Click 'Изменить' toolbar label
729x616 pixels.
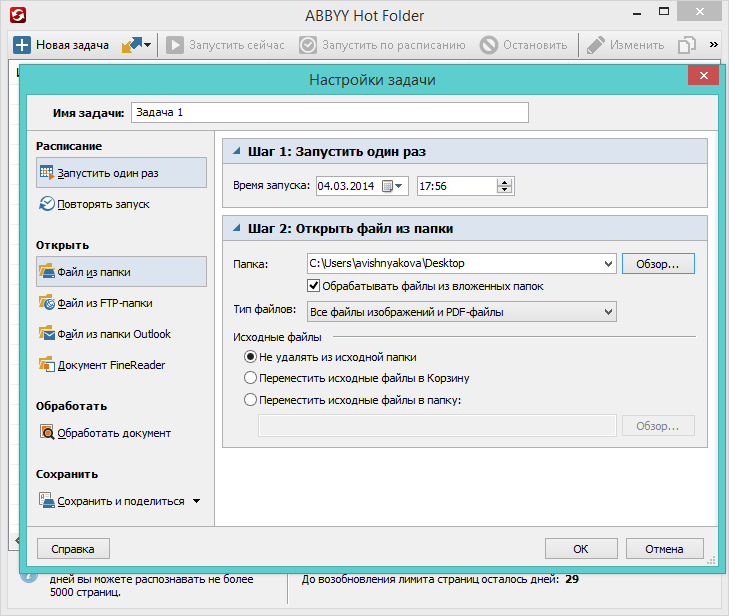(637, 45)
